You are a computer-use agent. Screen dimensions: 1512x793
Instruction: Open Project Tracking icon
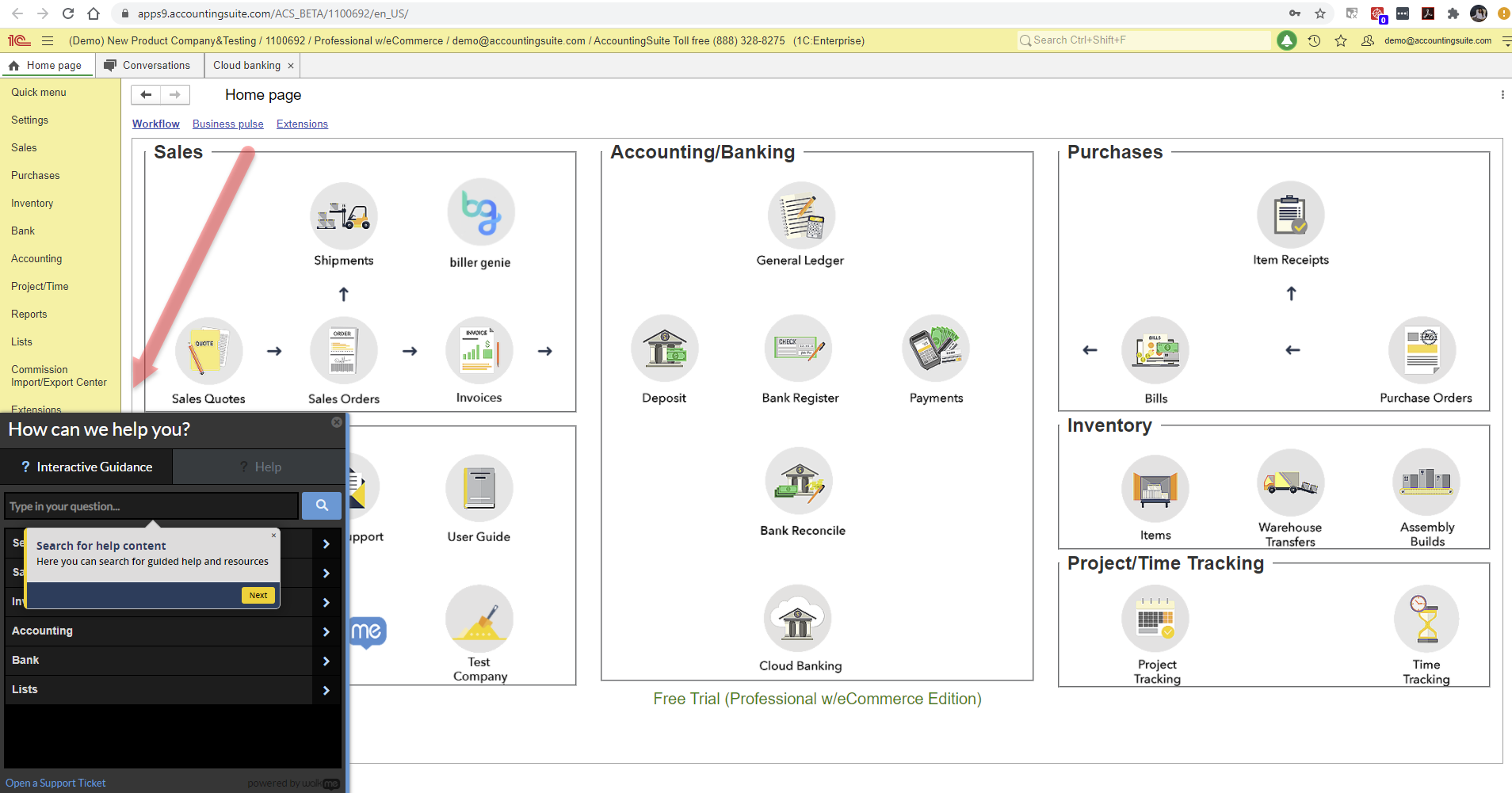click(x=1155, y=620)
